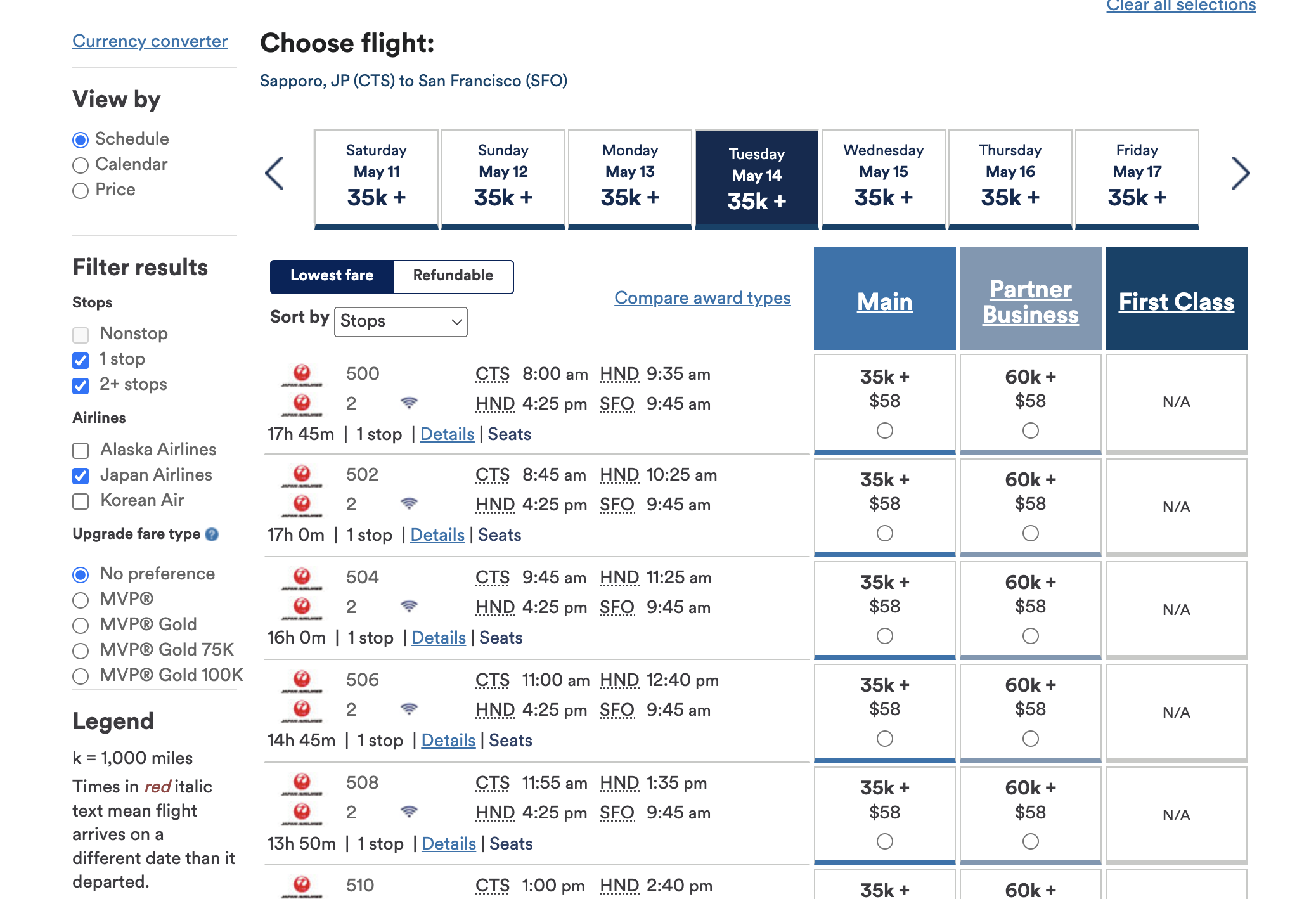Select MVP Gold 75K upgrade fare type

click(81, 651)
